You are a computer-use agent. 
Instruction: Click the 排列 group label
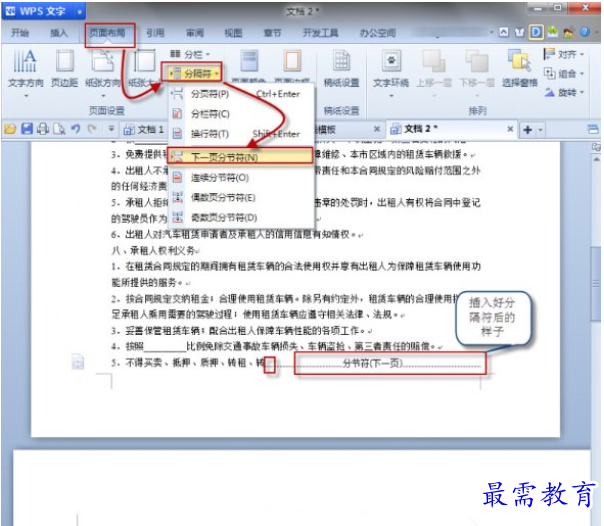pos(477,111)
